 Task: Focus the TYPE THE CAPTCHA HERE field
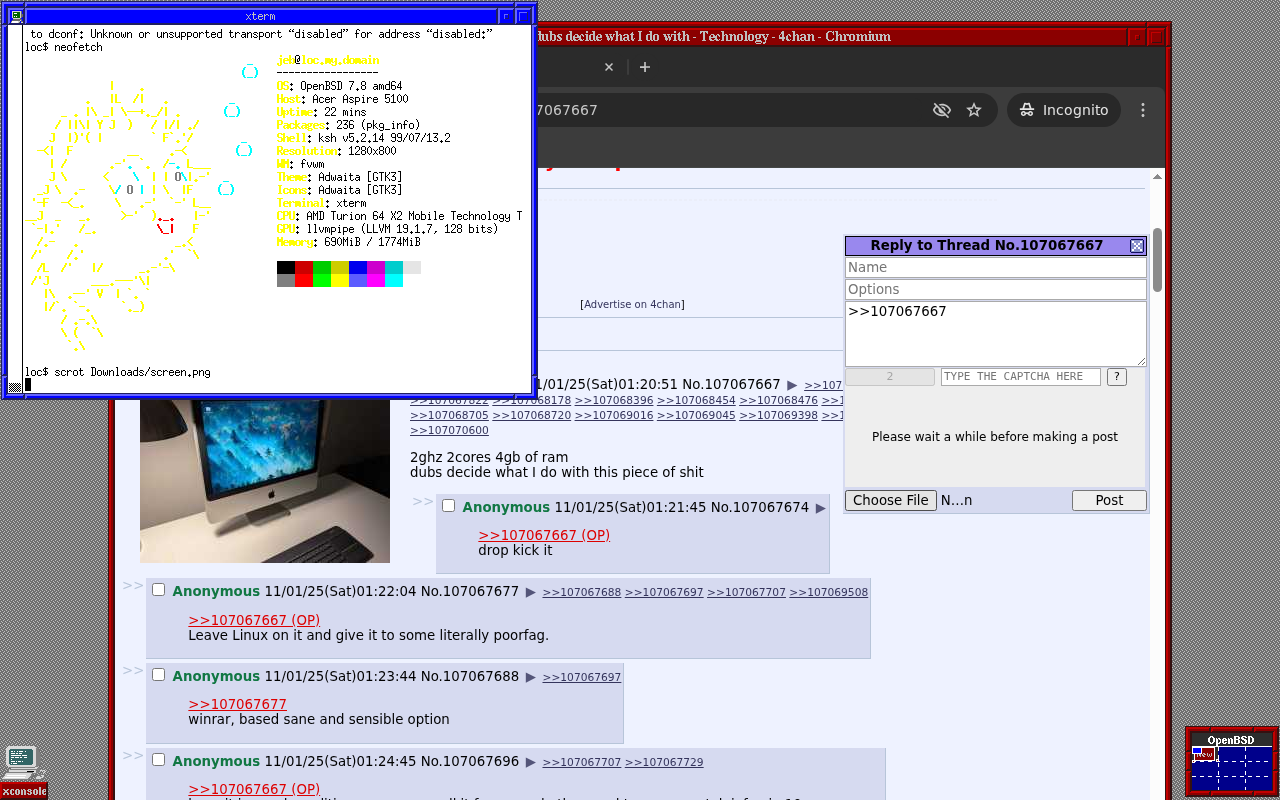coord(1020,377)
